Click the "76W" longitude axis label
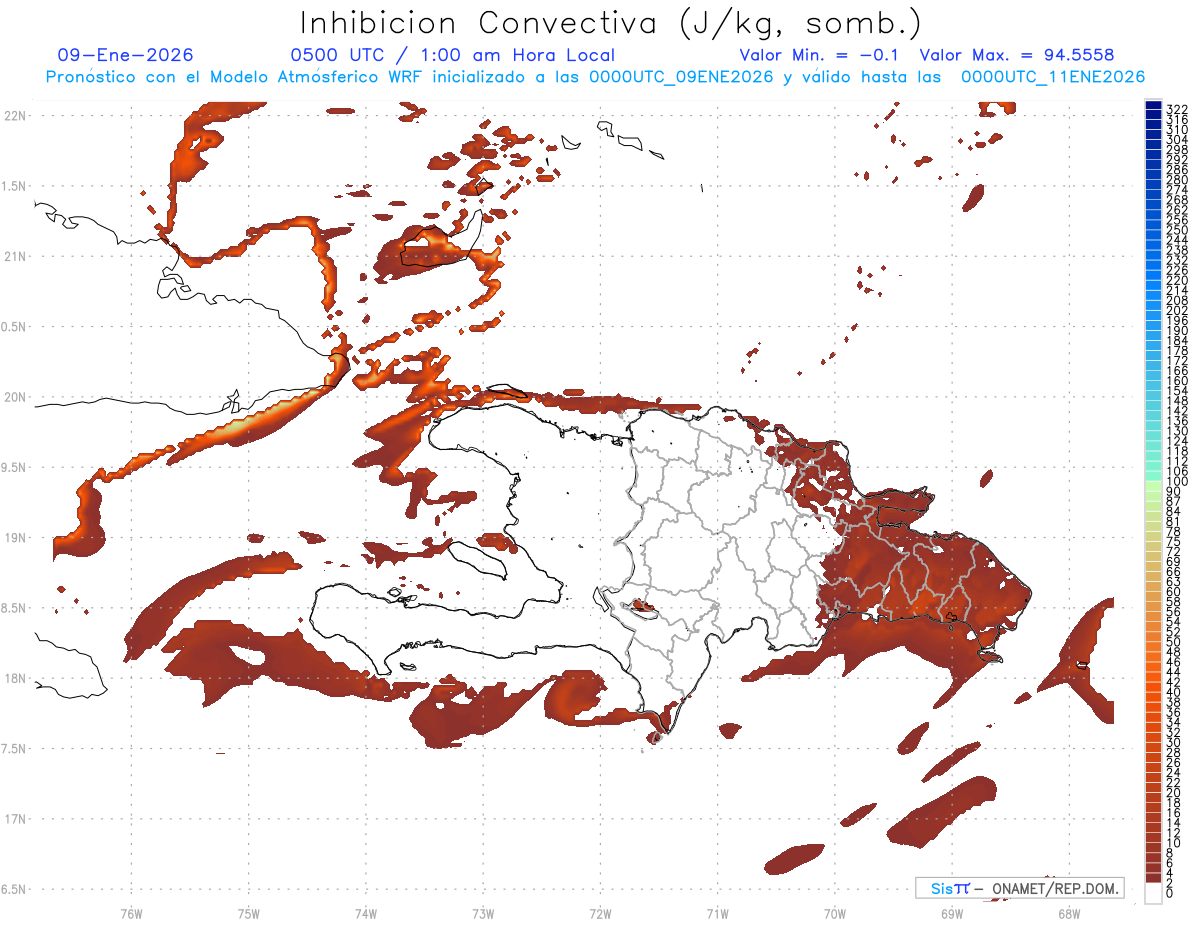 point(131,913)
